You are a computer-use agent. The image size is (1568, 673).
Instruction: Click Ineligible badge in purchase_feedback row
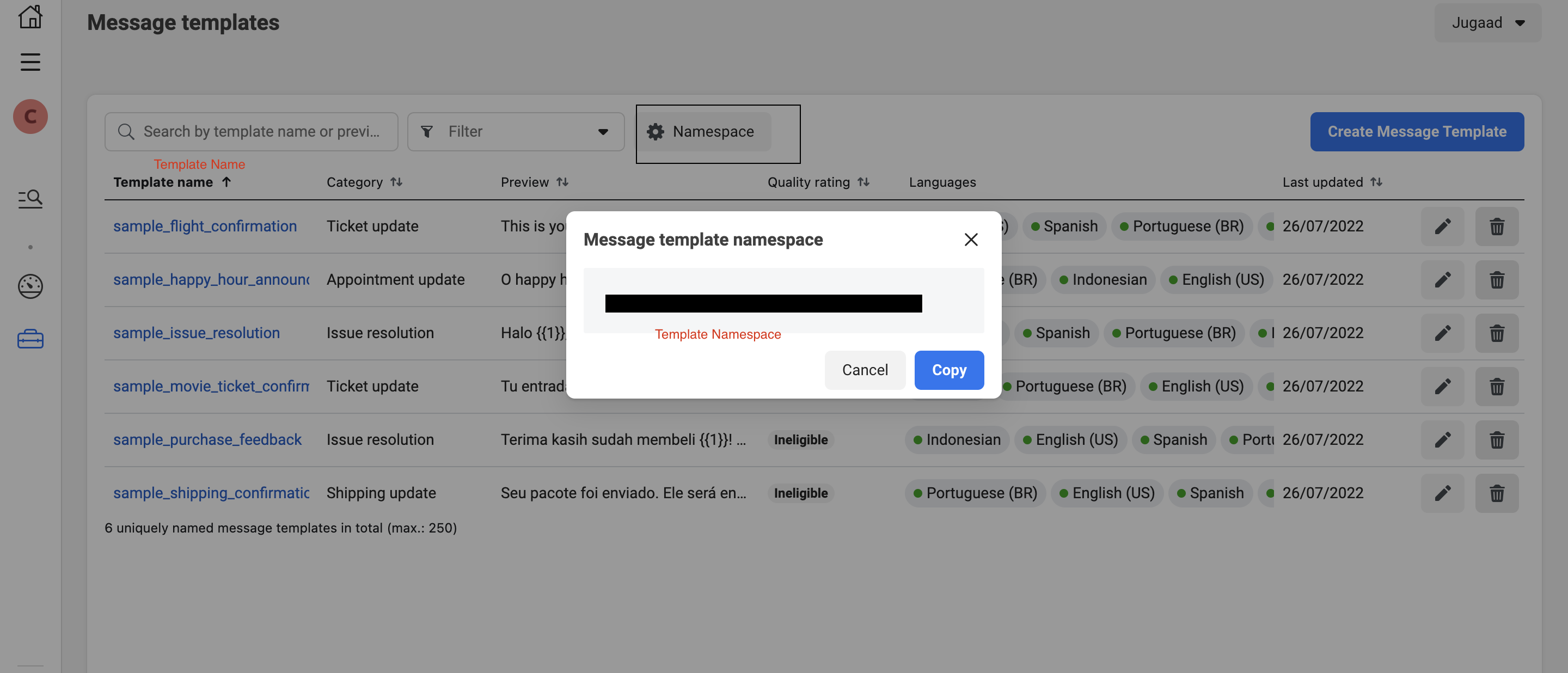point(800,440)
